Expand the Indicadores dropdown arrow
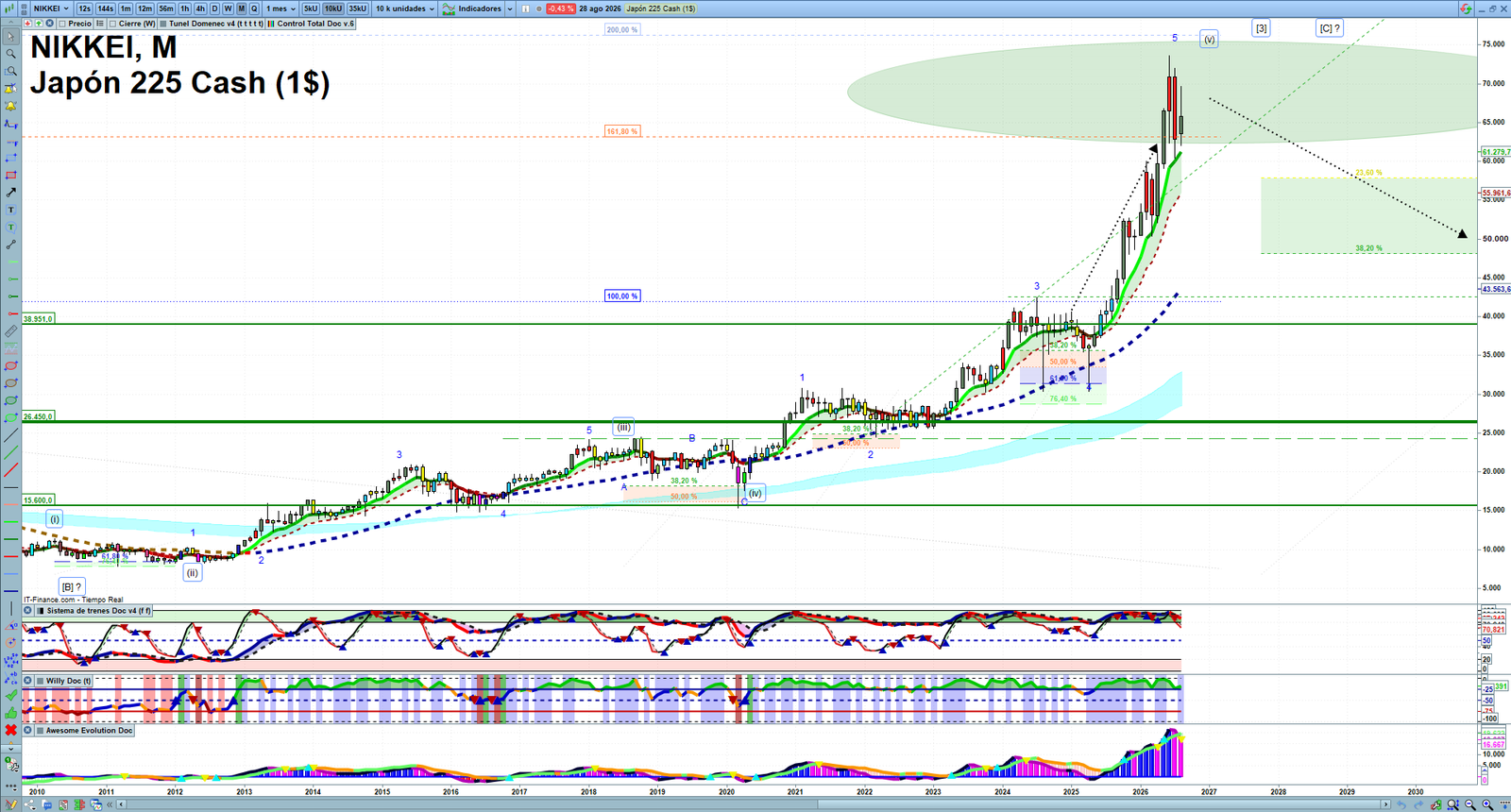Image resolution: width=1511 pixels, height=812 pixels. pos(509,8)
